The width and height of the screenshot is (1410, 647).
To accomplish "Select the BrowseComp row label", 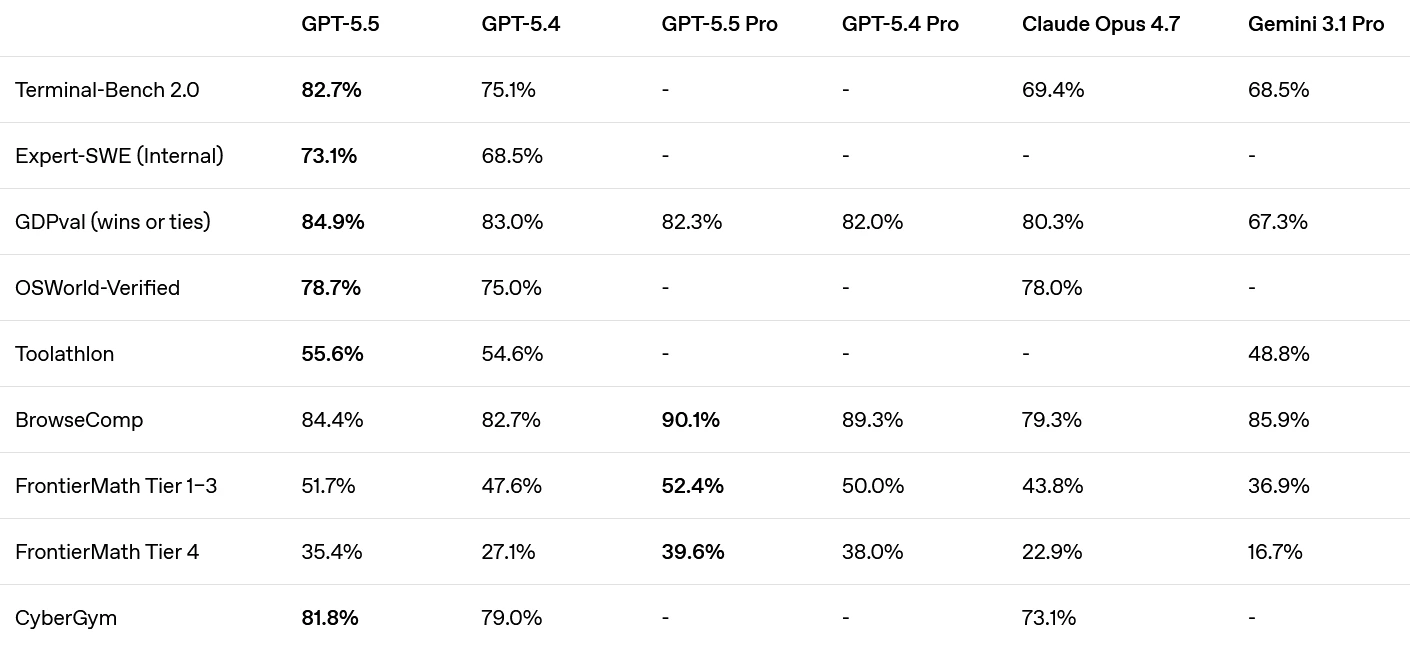I will [79, 420].
